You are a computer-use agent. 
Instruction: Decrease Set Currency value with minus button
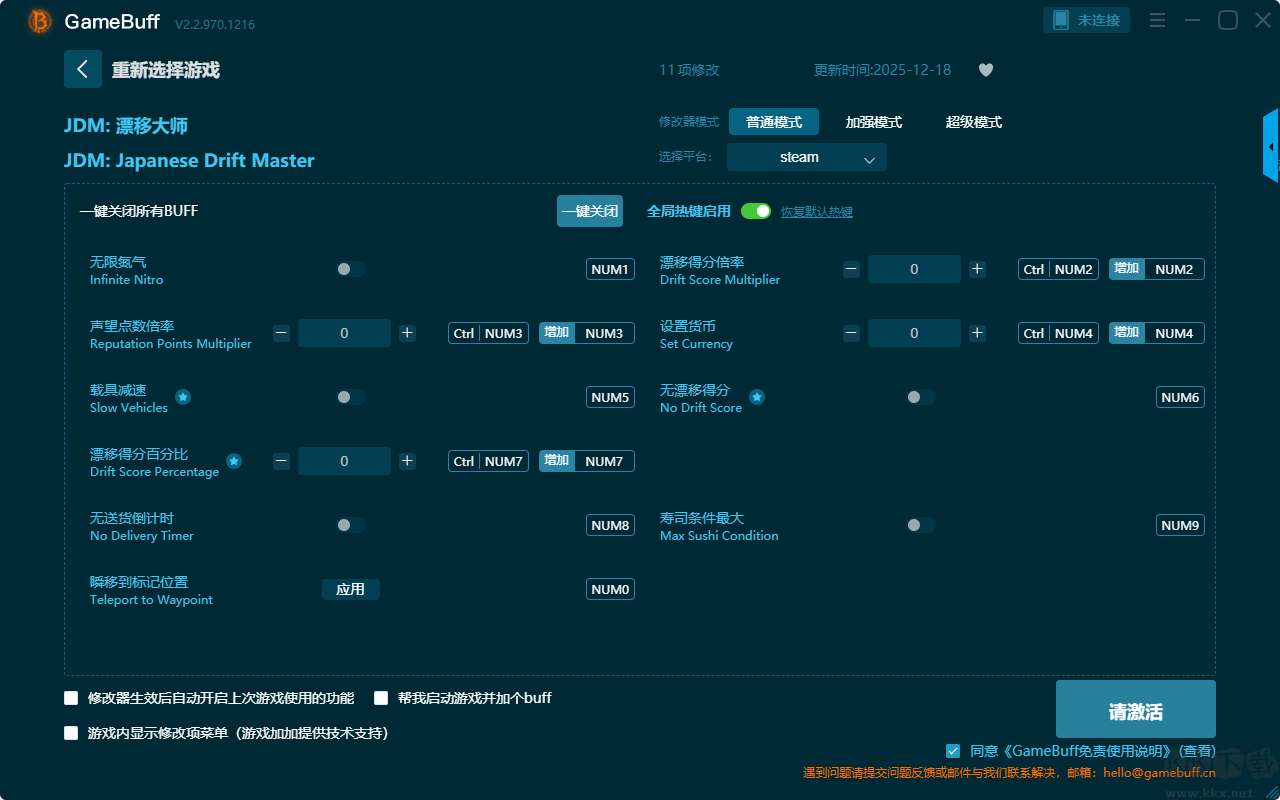851,333
